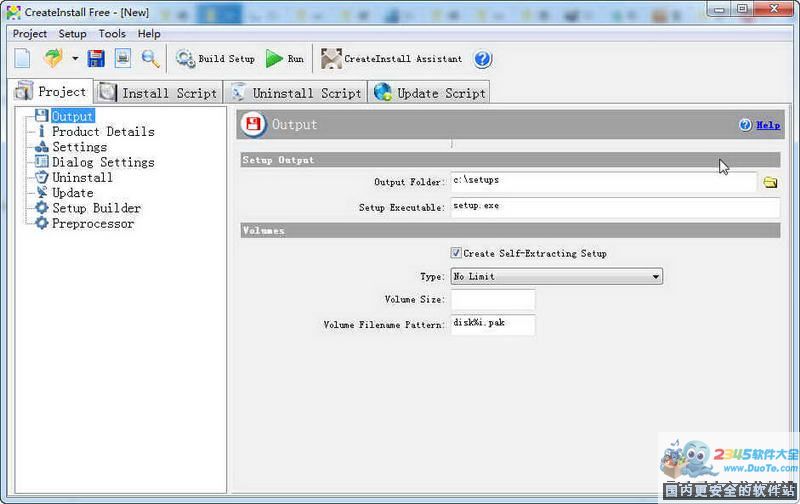This screenshot has height=504, width=800.
Task: Select Preprocessor tree item
Action: tap(93, 223)
